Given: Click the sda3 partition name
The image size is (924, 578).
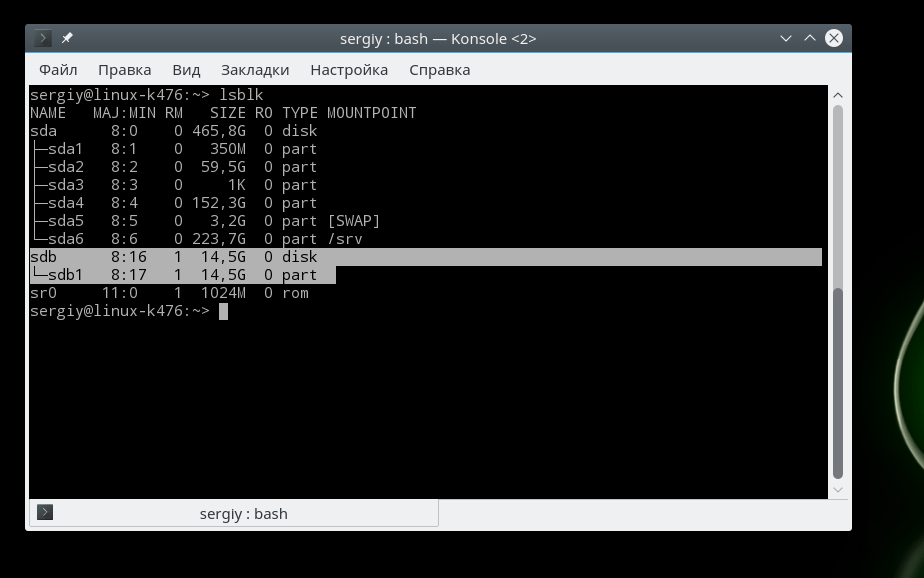Looking at the screenshot, I should (x=65, y=185).
